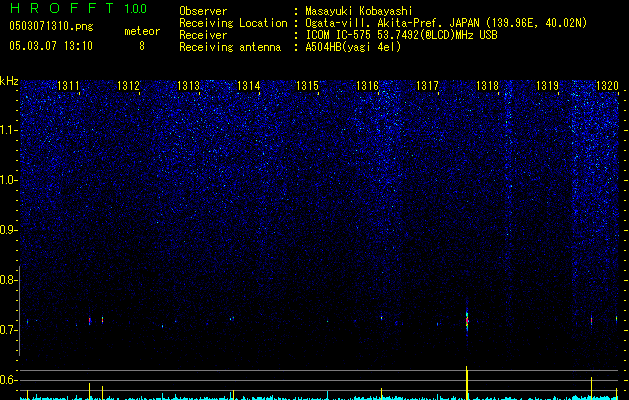This screenshot has width=629, height=400.
Task: Click the meteor count value 8
Action: coord(142,46)
